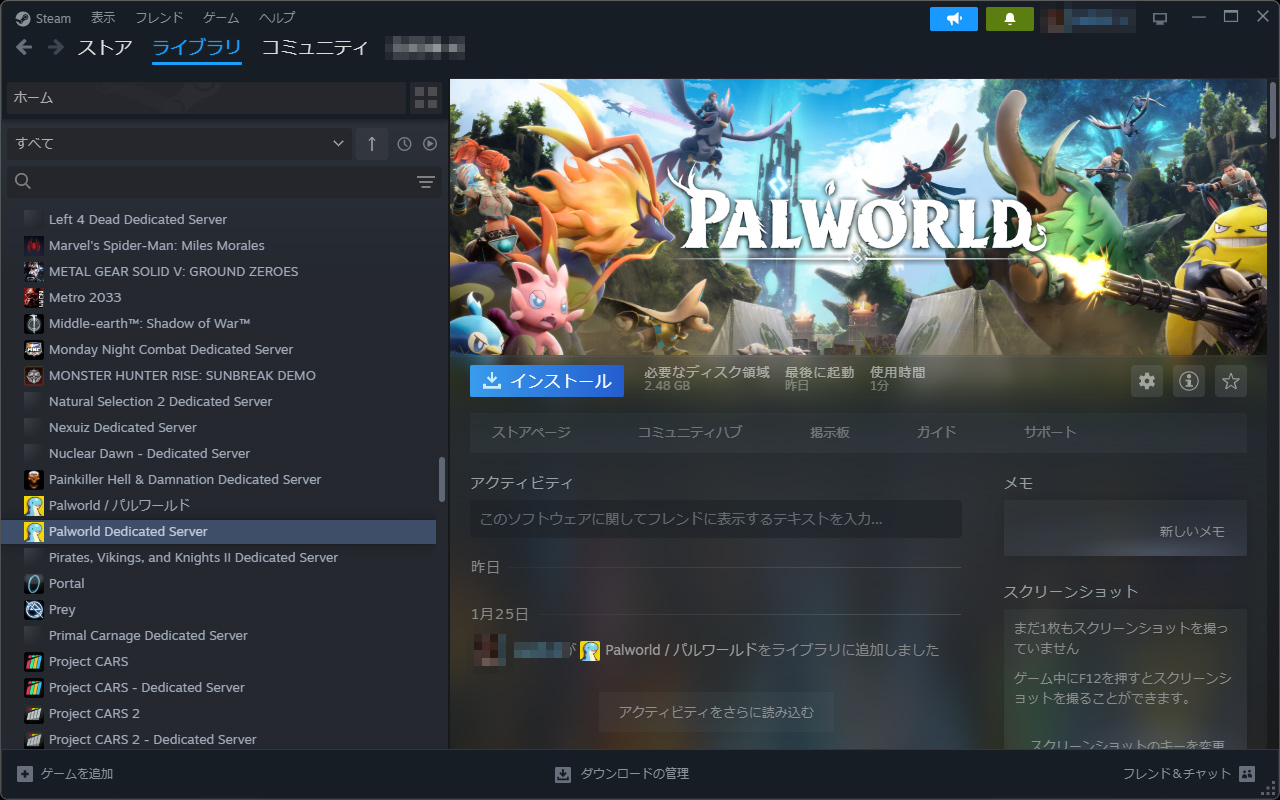Open フレンド&チャット

pyautogui.click(x=1189, y=774)
